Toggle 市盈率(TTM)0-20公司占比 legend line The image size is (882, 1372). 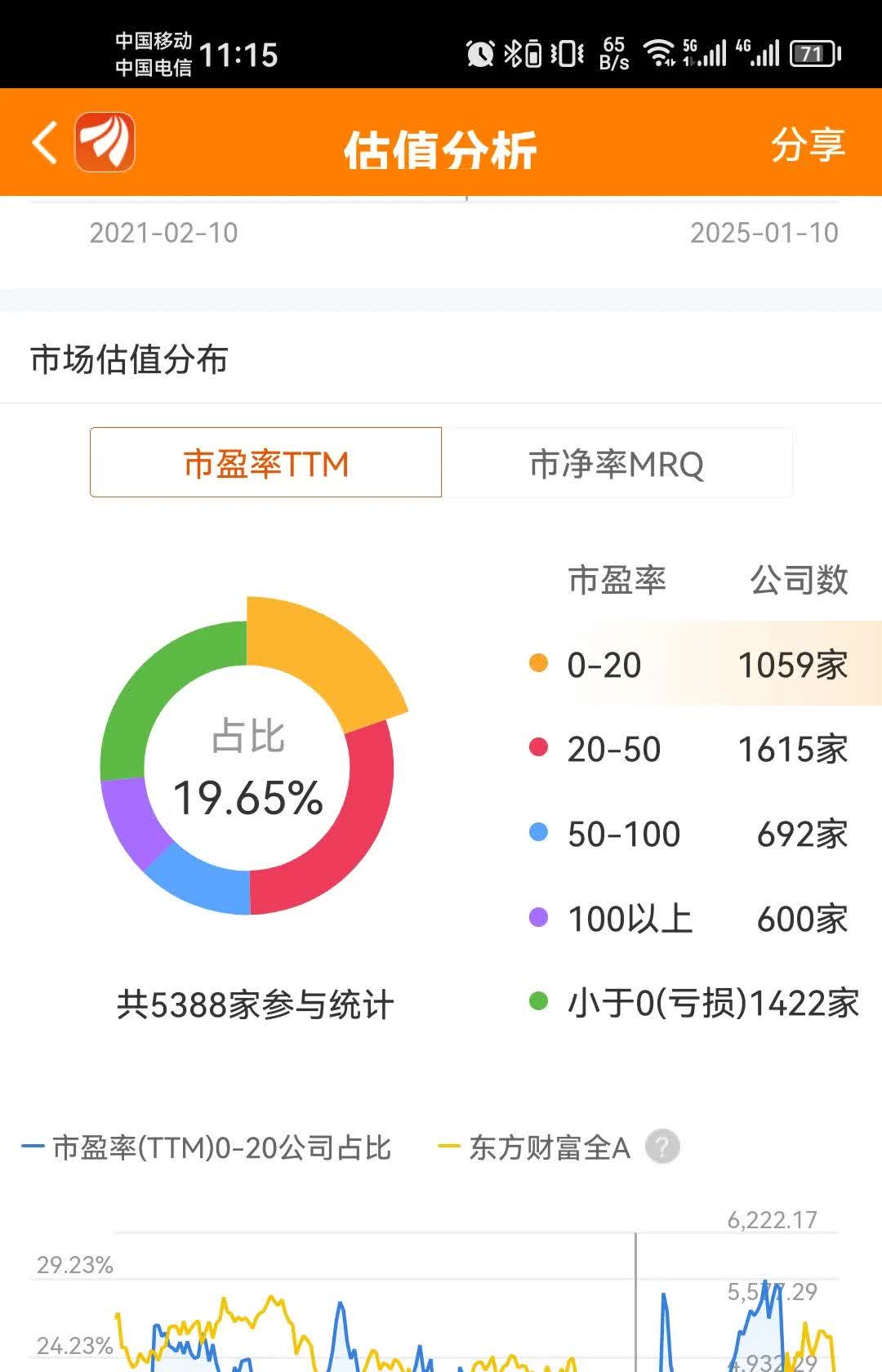pyautogui.click(x=207, y=1147)
